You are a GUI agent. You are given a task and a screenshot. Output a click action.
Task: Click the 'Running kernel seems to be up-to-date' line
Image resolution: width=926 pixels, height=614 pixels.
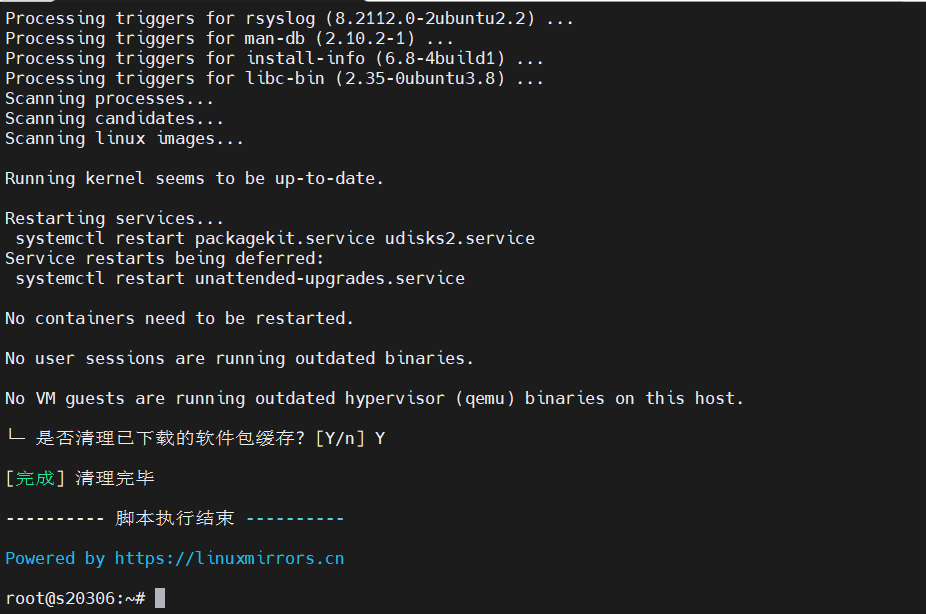(x=194, y=178)
